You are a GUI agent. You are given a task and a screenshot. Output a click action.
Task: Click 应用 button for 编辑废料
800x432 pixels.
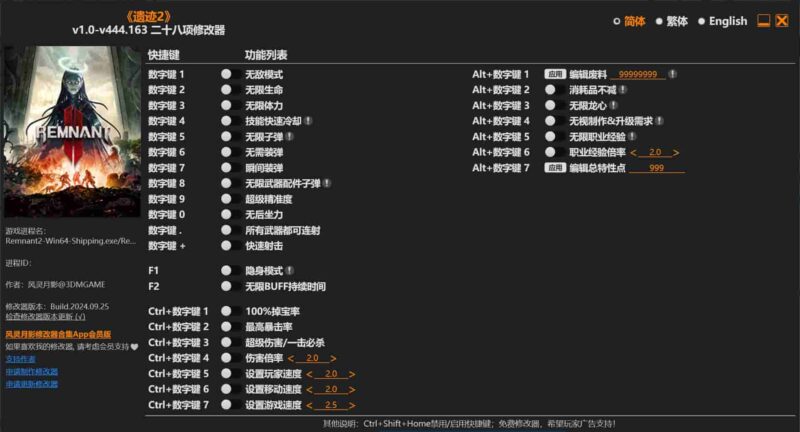555,74
